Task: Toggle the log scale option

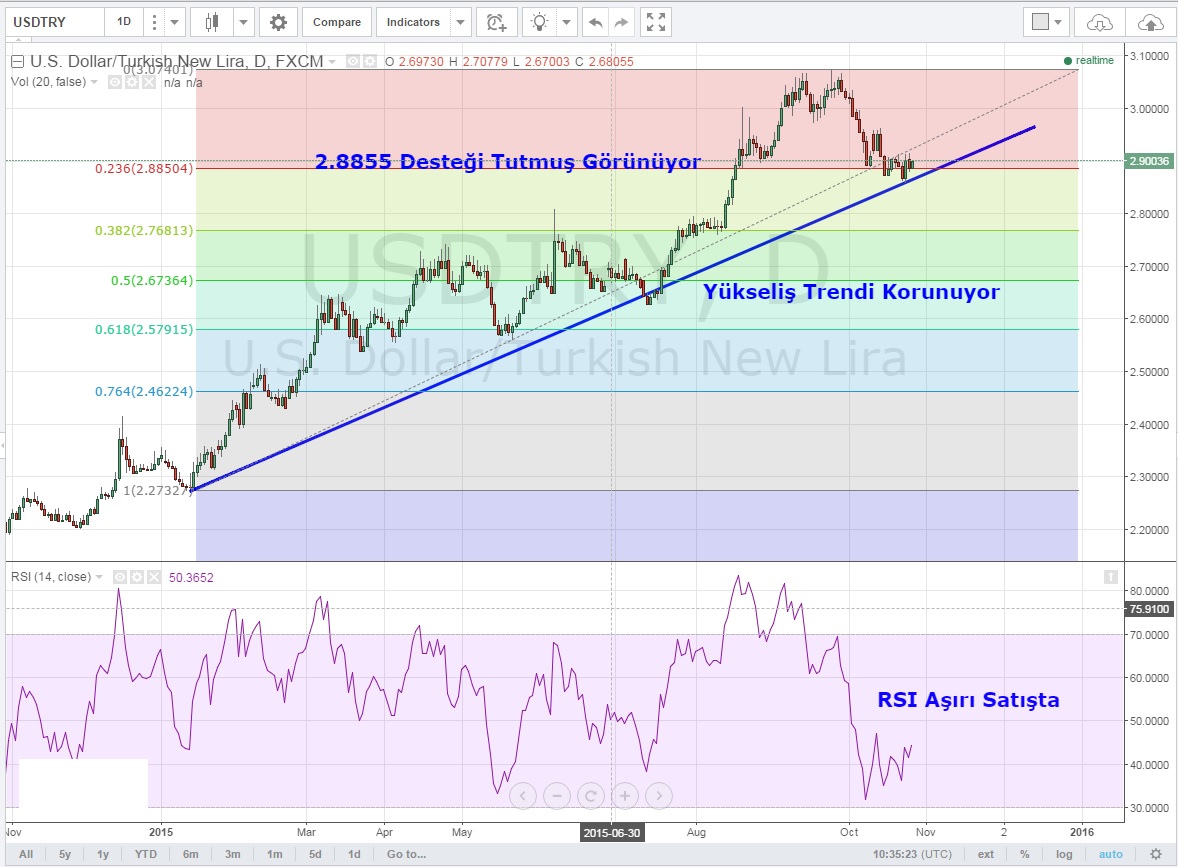Action: [1065, 854]
